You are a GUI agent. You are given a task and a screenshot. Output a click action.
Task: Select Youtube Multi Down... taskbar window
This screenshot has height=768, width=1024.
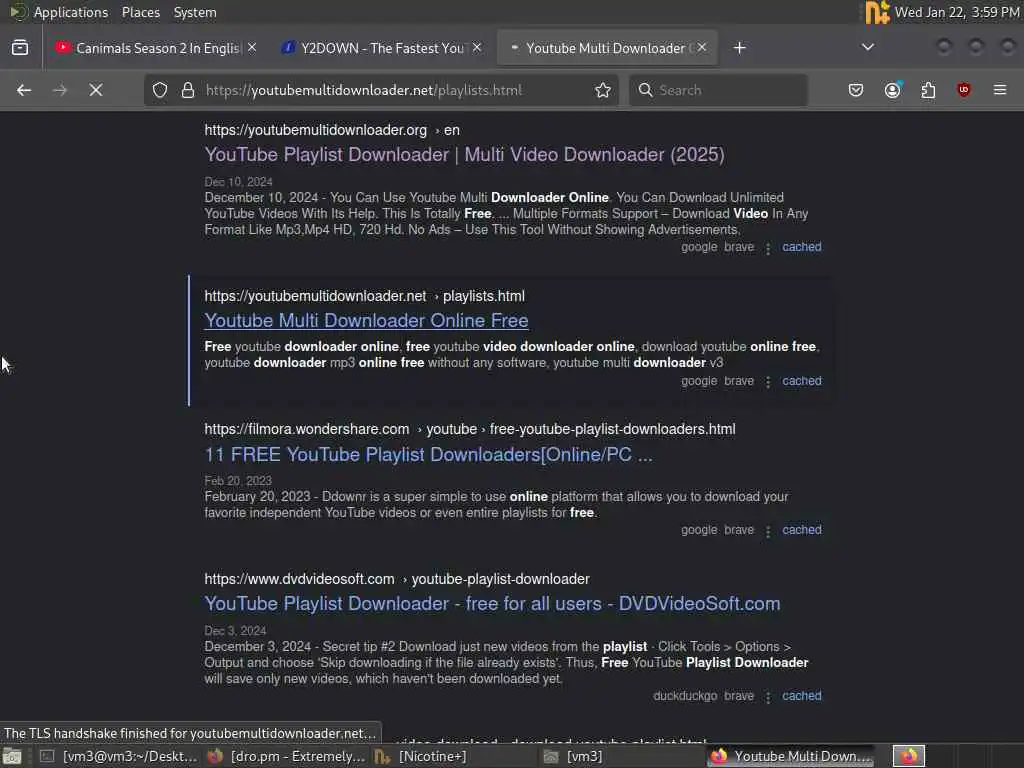click(x=790, y=756)
